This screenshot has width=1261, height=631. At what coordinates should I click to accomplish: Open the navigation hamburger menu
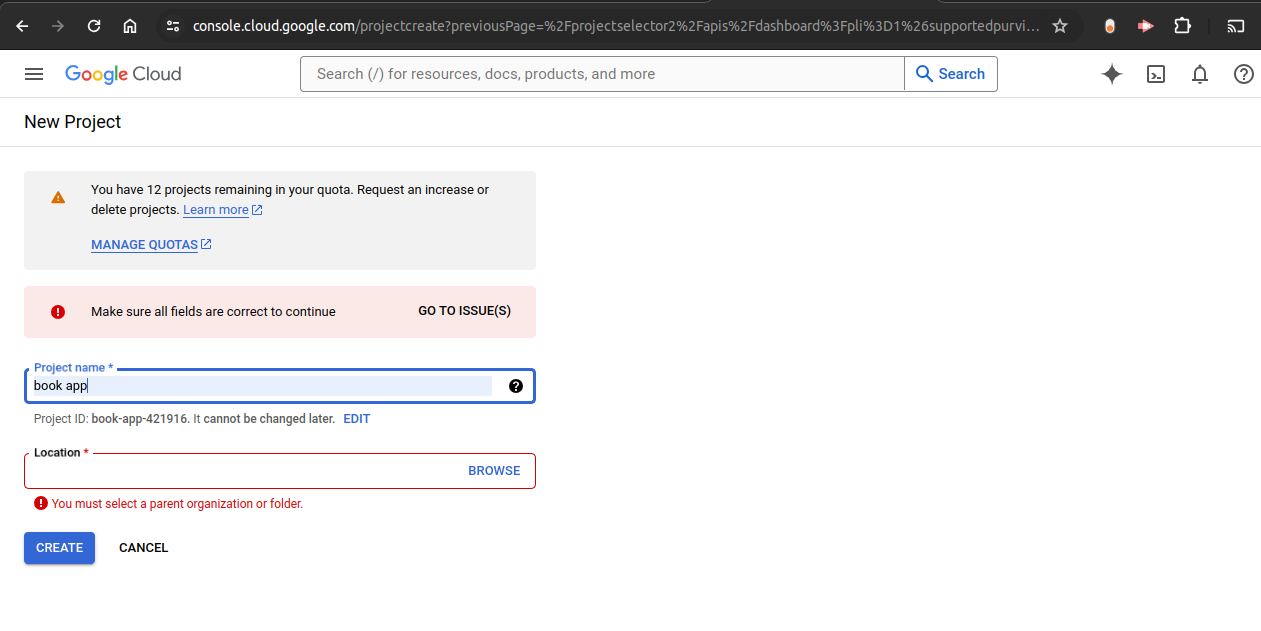click(34, 73)
